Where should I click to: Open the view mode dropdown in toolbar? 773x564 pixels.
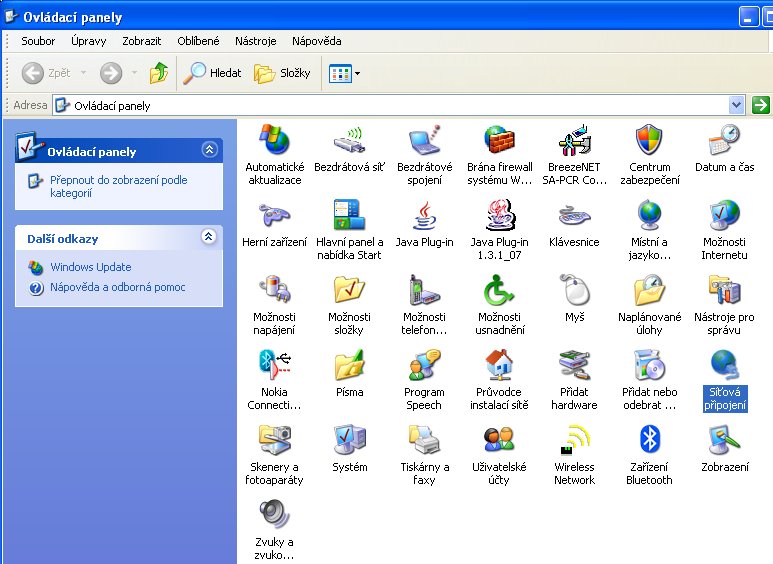click(357, 73)
